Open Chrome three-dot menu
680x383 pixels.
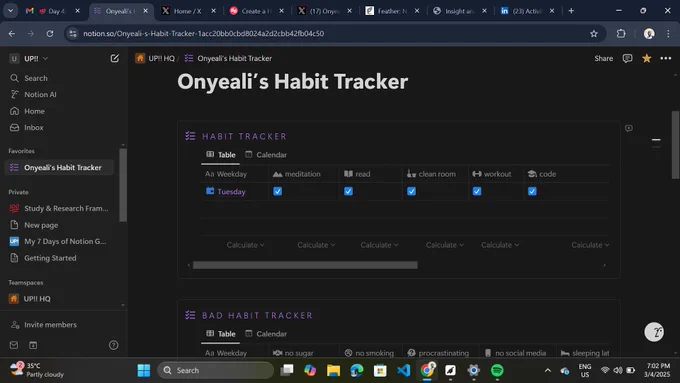(668, 33)
